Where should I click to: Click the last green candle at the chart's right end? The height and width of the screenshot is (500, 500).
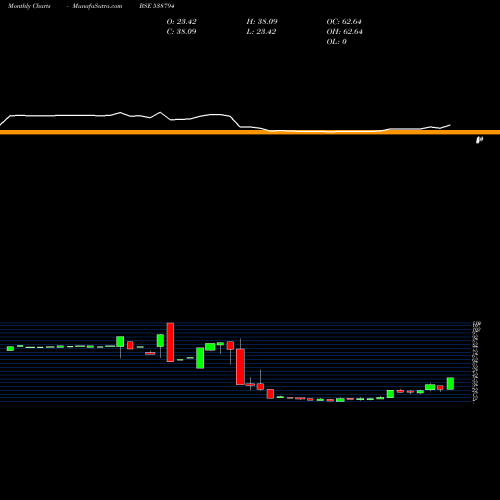click(450, 383)
